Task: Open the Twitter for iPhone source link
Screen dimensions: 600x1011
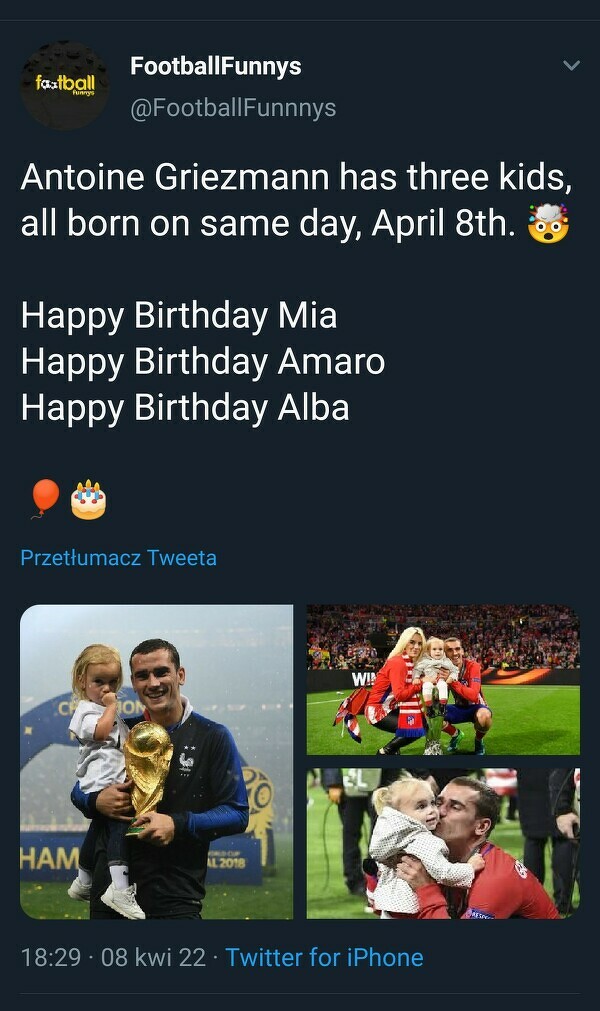Action: [324, 957]
